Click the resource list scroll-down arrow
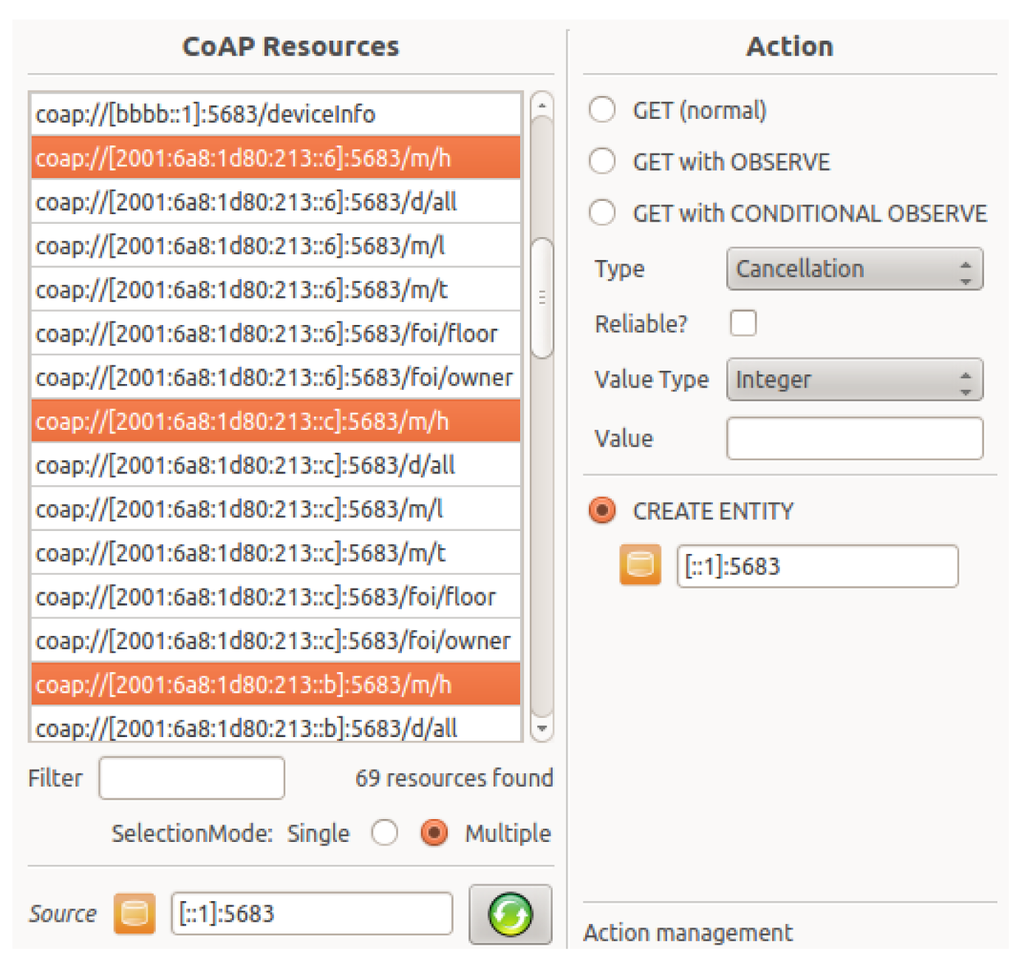The height and width of the screenshot is (969, 1024). [x=541, y=728]
